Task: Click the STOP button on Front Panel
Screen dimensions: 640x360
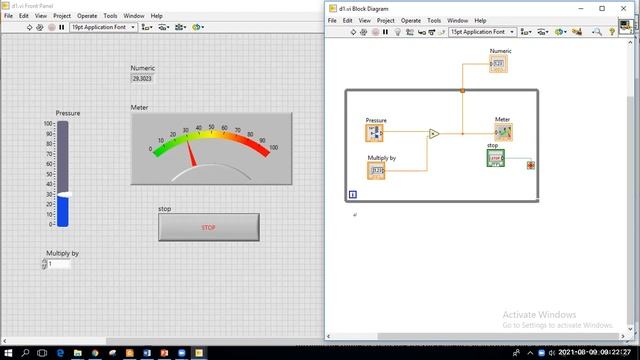Action: (209, 227)
